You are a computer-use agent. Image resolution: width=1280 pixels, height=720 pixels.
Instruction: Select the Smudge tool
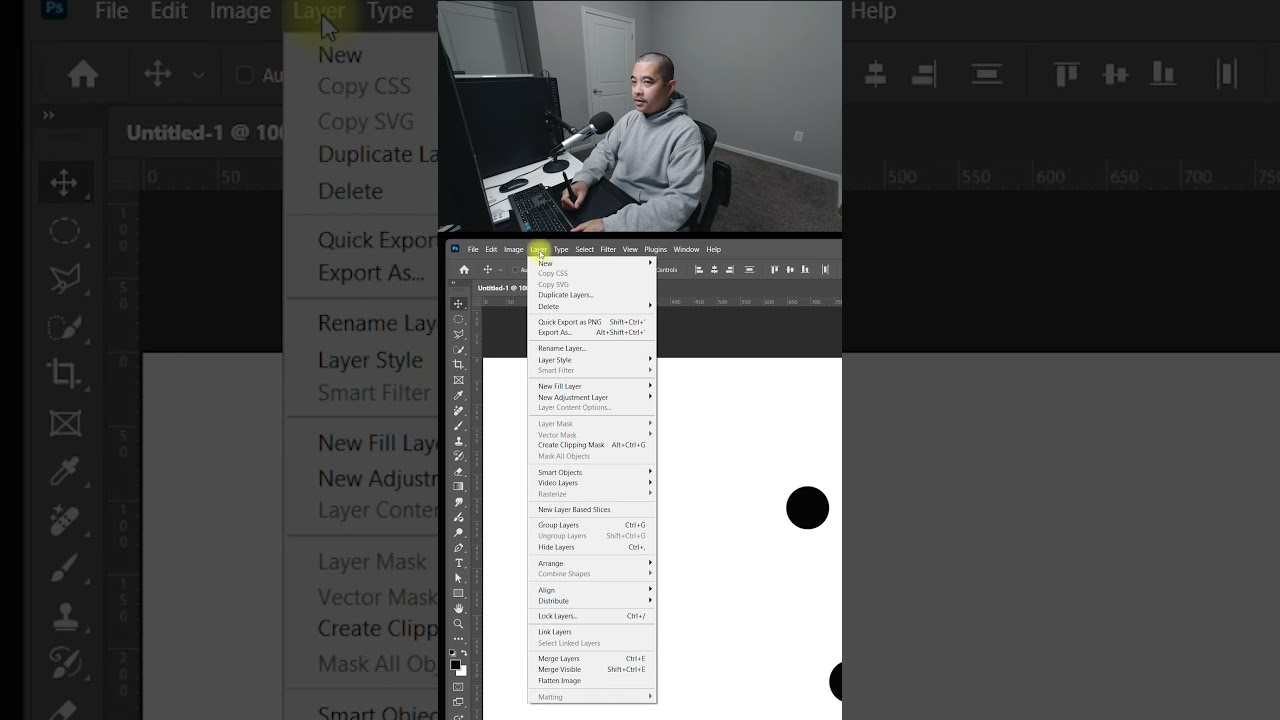[x=459, y=502]
